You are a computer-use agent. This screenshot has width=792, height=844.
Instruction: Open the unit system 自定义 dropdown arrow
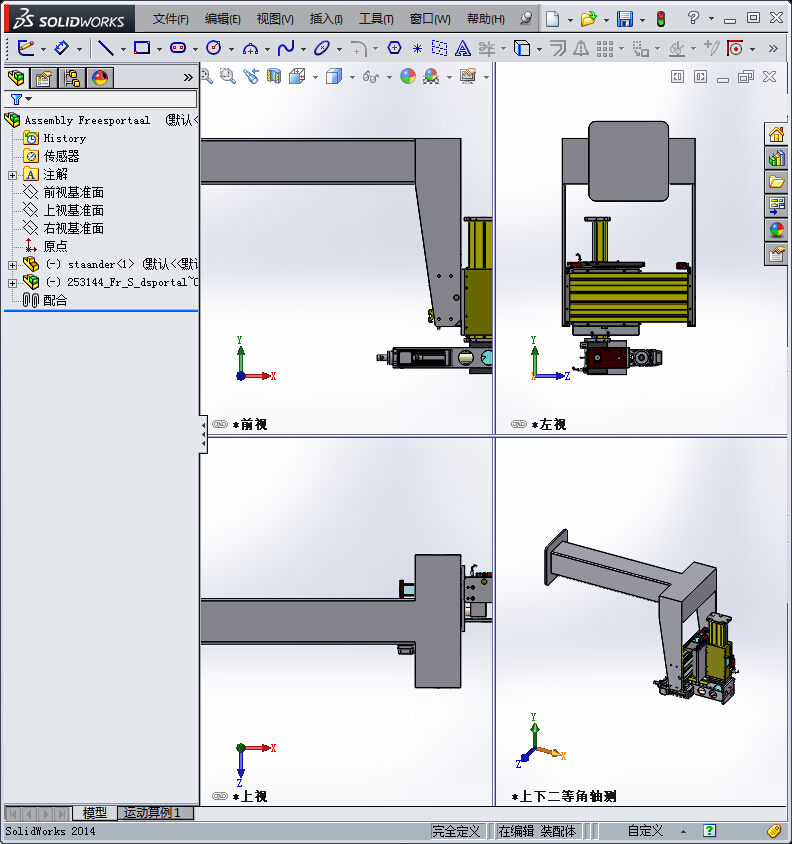pos(683,832)
